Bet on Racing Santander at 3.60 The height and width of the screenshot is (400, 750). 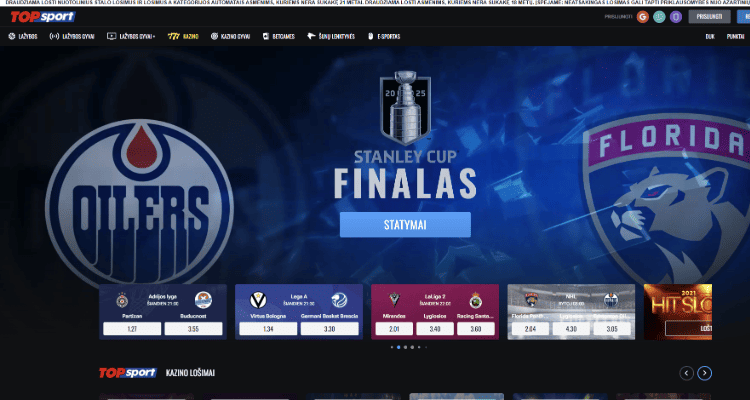point(476,329)
